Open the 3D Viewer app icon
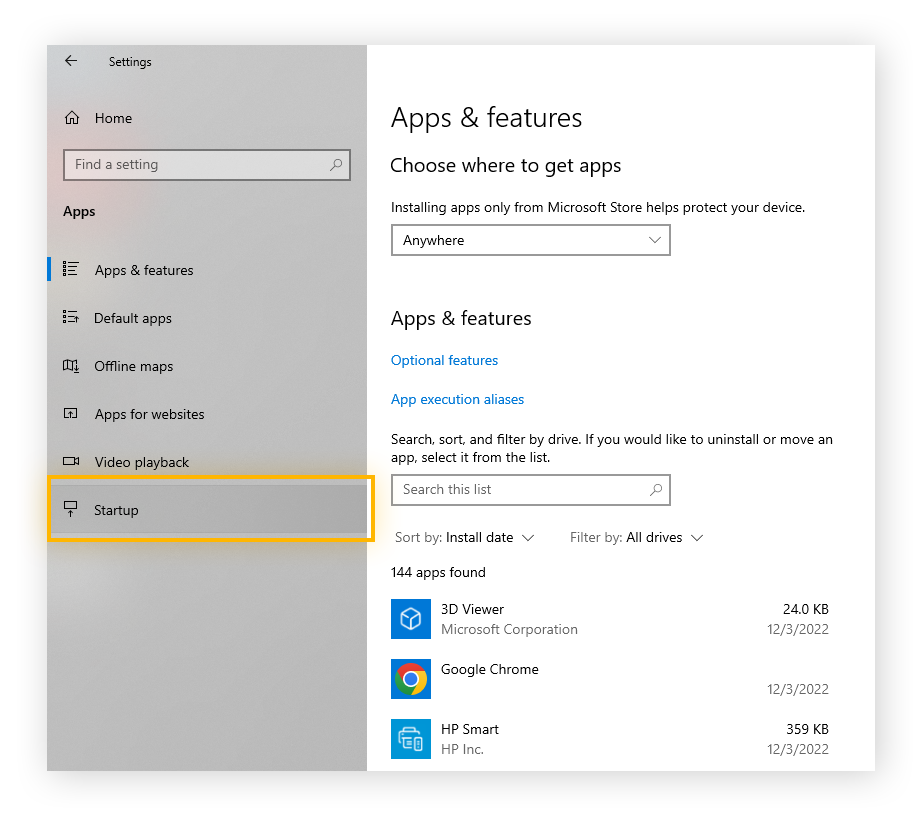The image size is (923, 816). coord(411,619)
